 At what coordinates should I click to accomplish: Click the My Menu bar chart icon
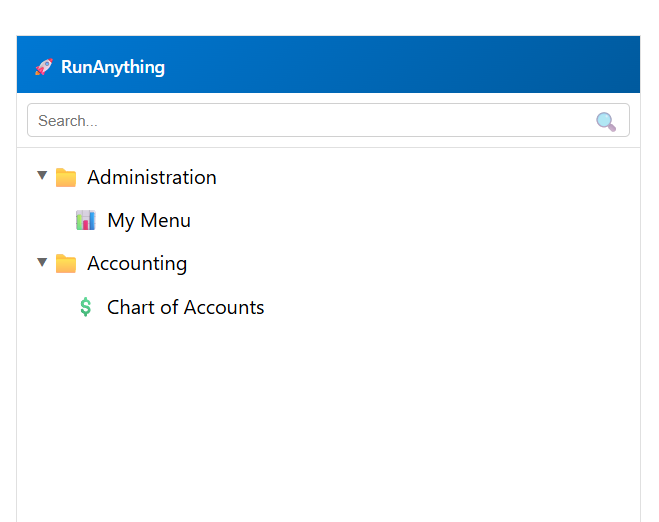[86, 221]
